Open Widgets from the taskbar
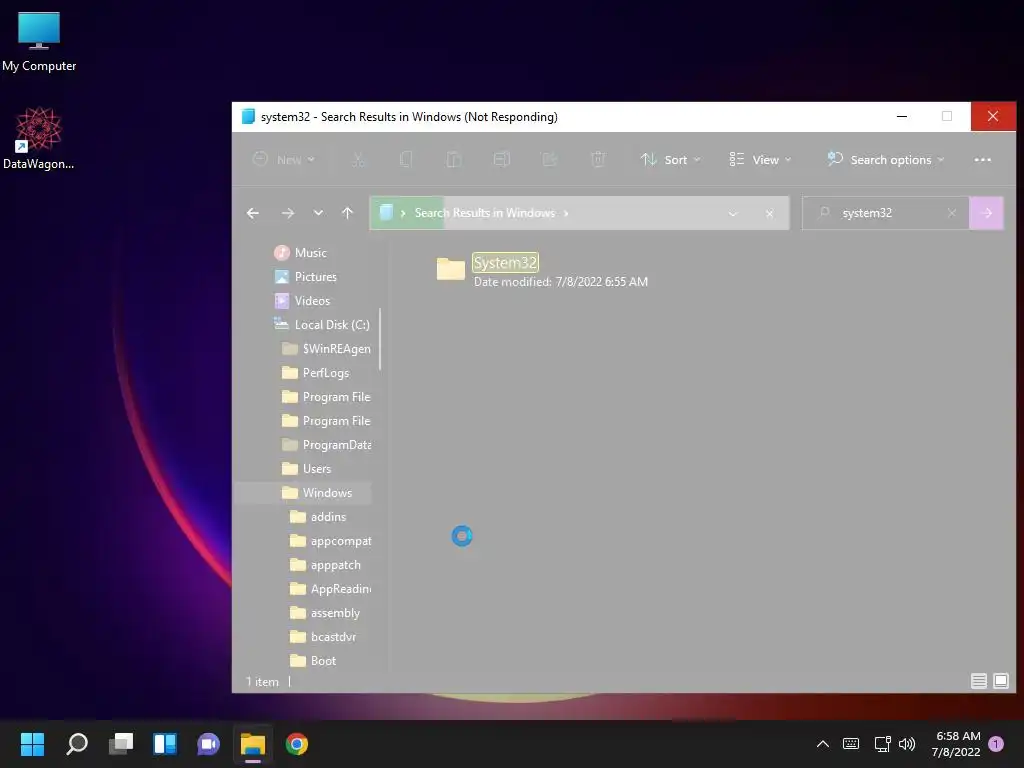The image size is (1024, 768). pos(165,744)
